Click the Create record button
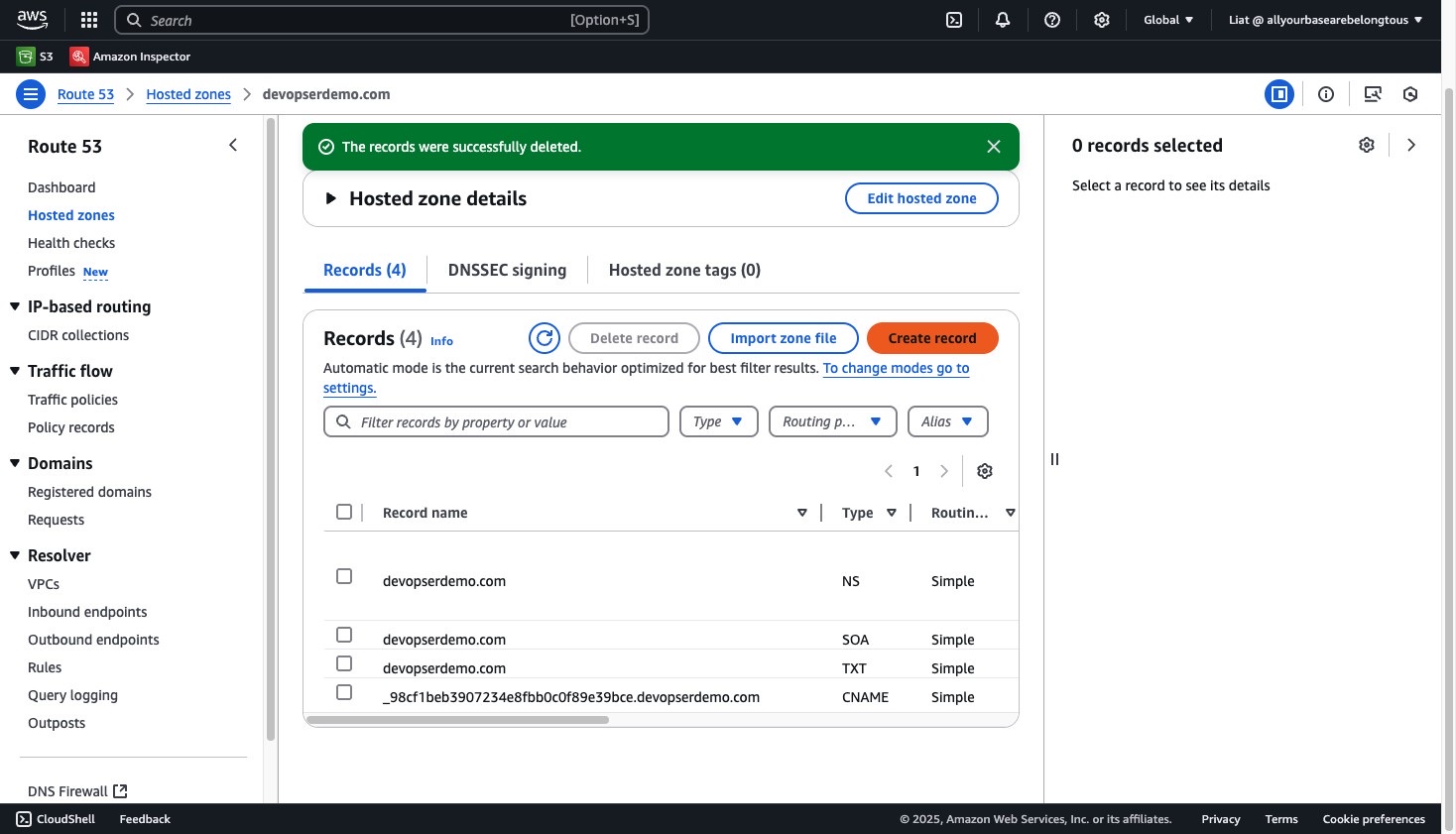Image resolution: width=1456 pixels, height=834 pixels. (932, 338)
